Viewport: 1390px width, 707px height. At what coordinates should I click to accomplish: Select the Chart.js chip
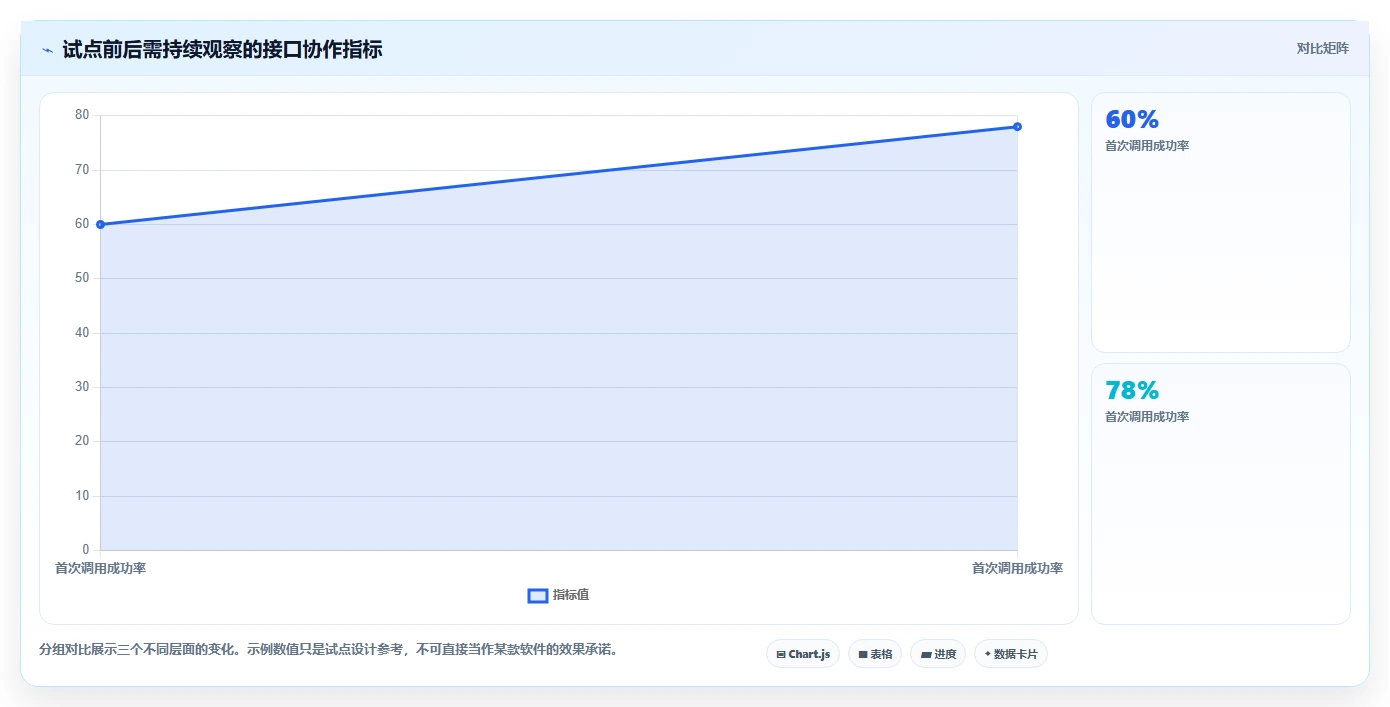[x=803, y=654]
